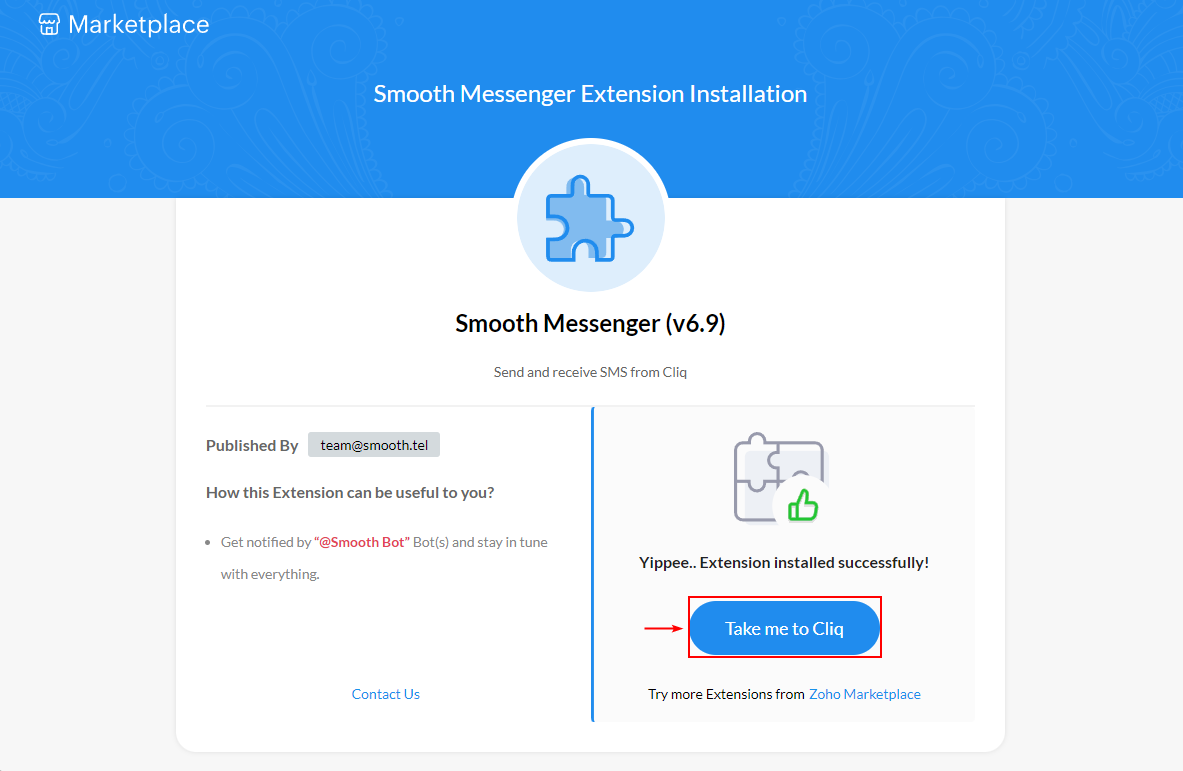This screenshot has width=1183, height=771.
Task: Click the Published By label
Action: click(252, 446)
